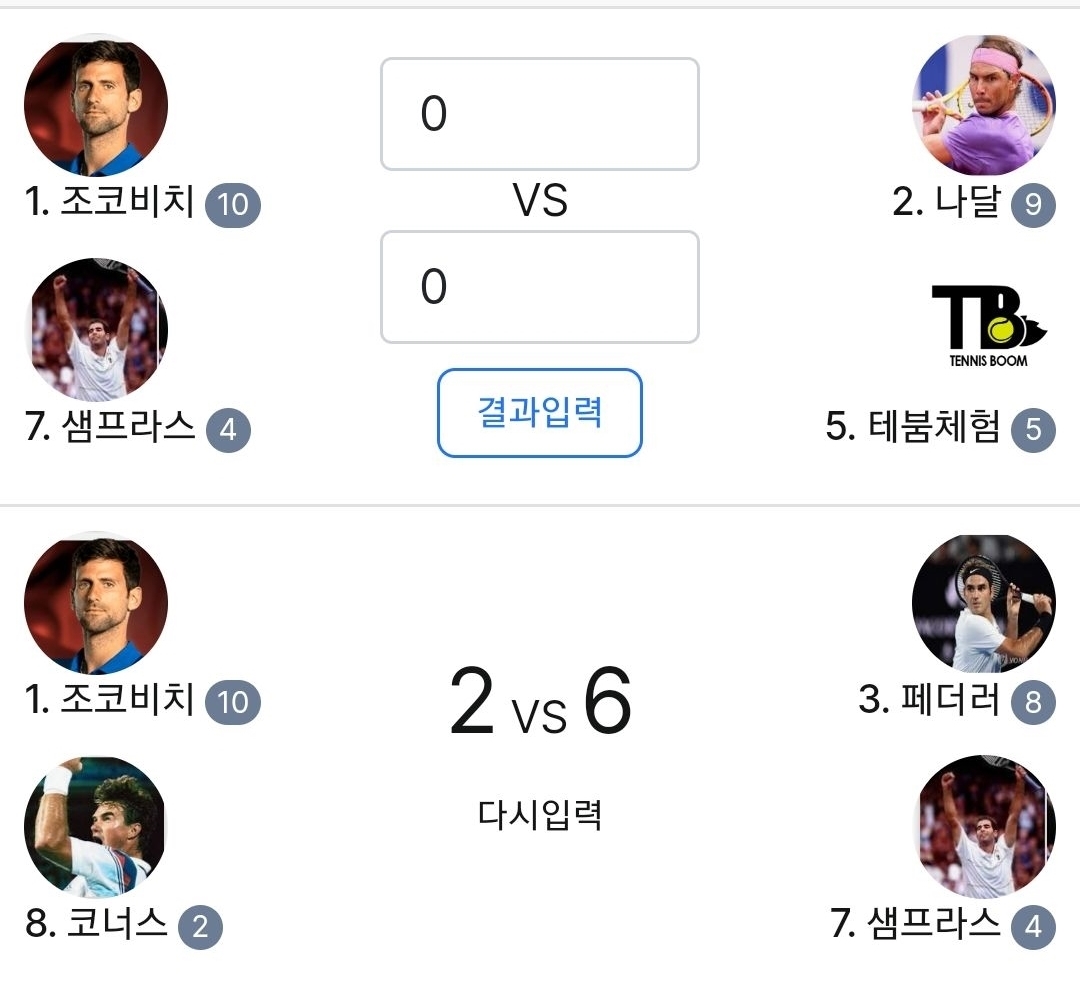Focus the lower score input below VS
Image resolution: width=1080 pixels, height=982 pixels.
click(539, 287)
